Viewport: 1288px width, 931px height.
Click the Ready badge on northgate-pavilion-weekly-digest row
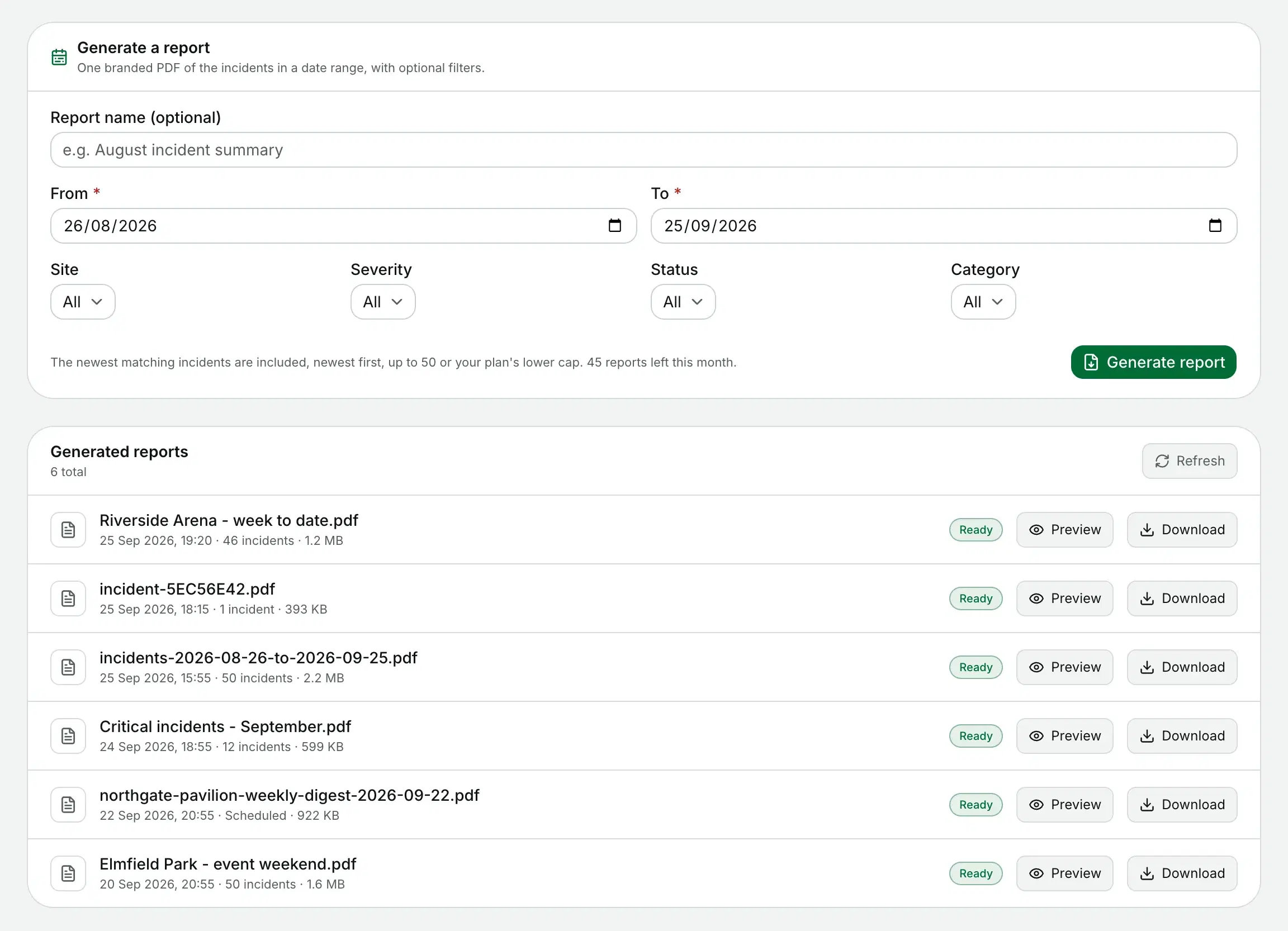pos(976,804)
